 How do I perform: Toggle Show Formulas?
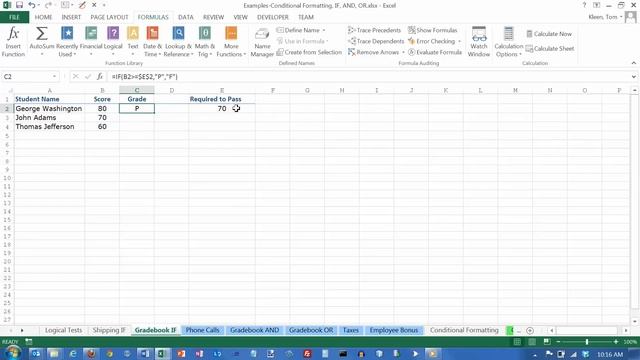pyautogui.click(x=433, y=30)
